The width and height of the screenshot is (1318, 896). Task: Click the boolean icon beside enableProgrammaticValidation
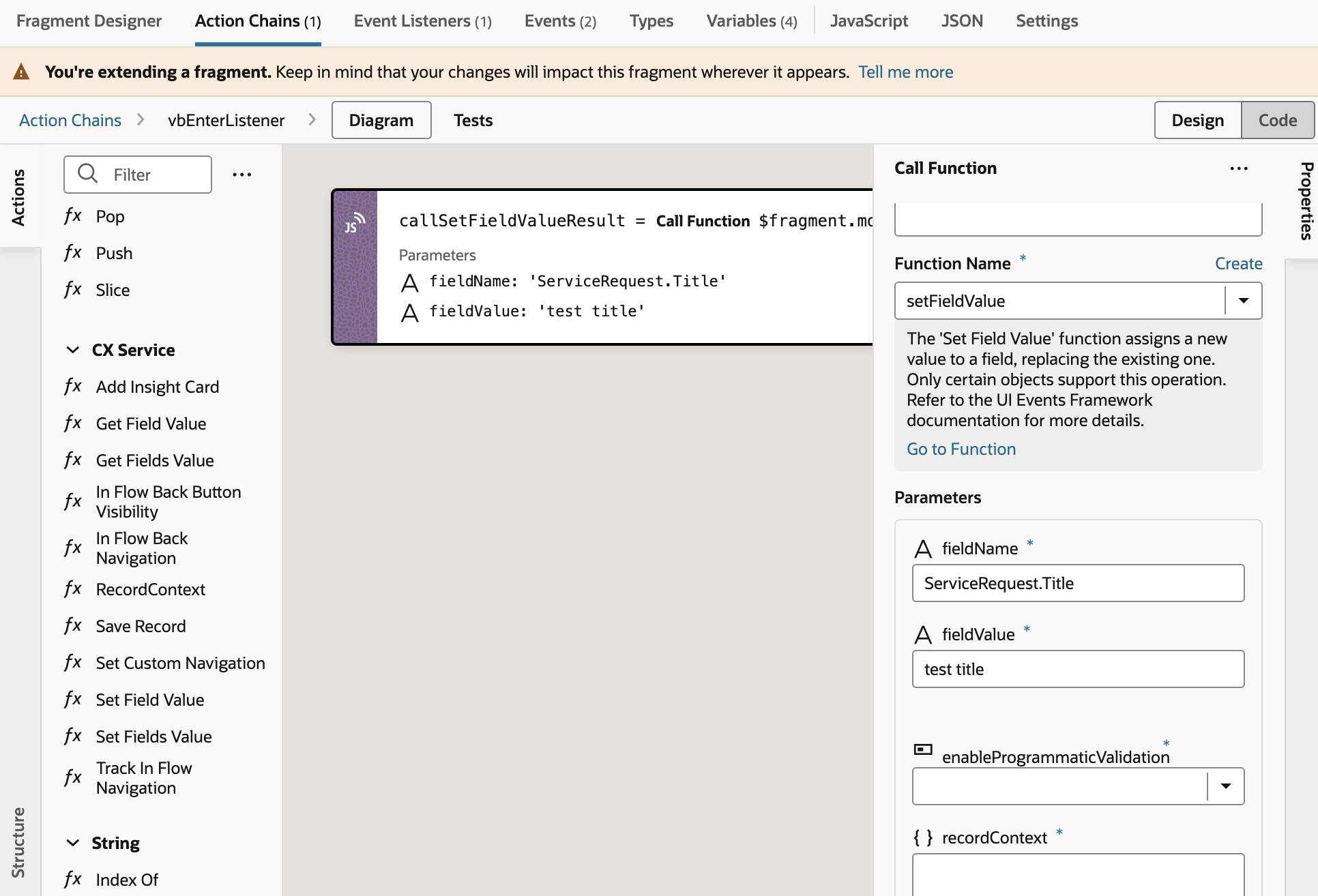tap(923, 749)
